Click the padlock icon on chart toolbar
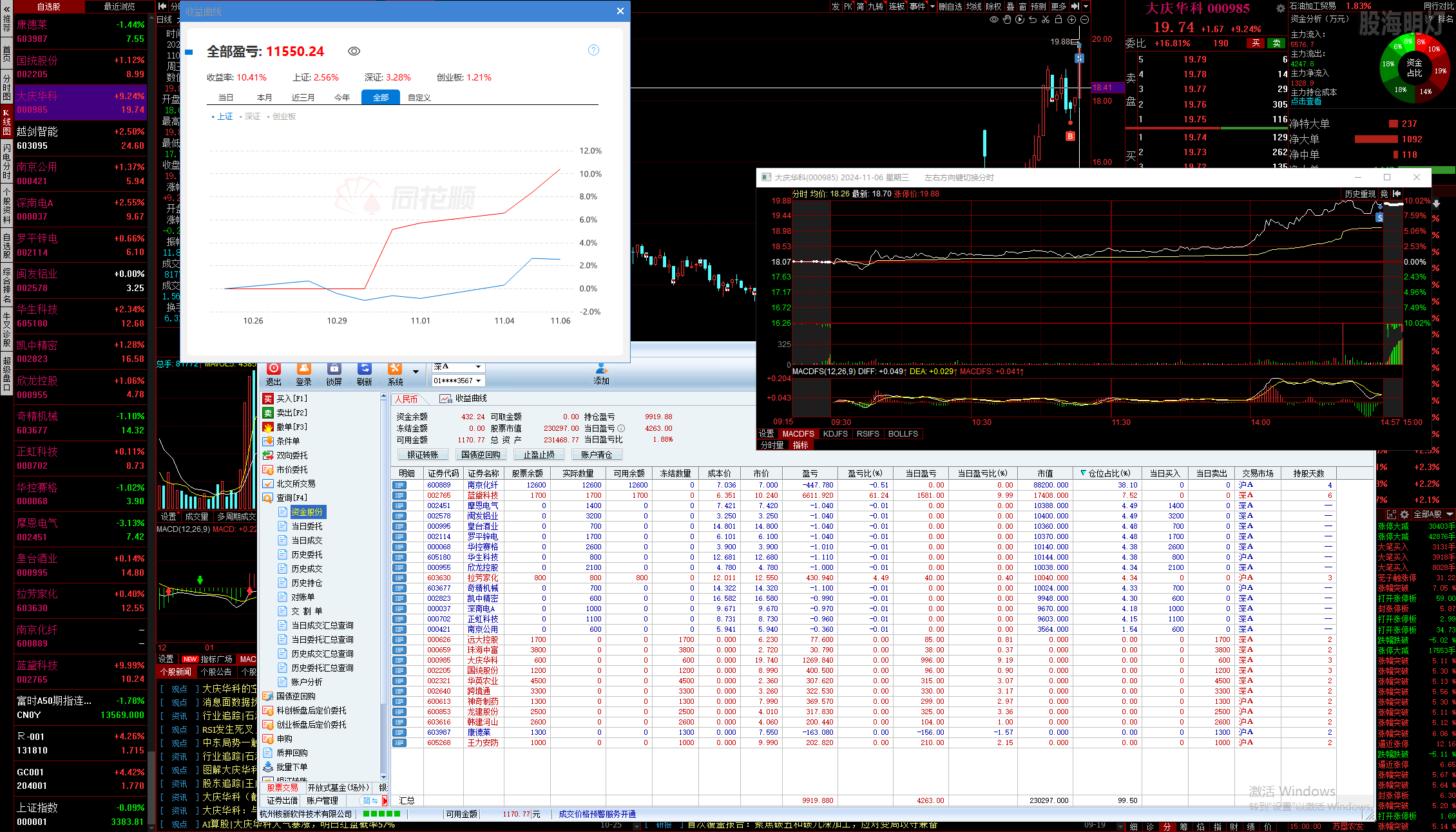This screenshot has height=832, width=1456. tap(1058, 19)
